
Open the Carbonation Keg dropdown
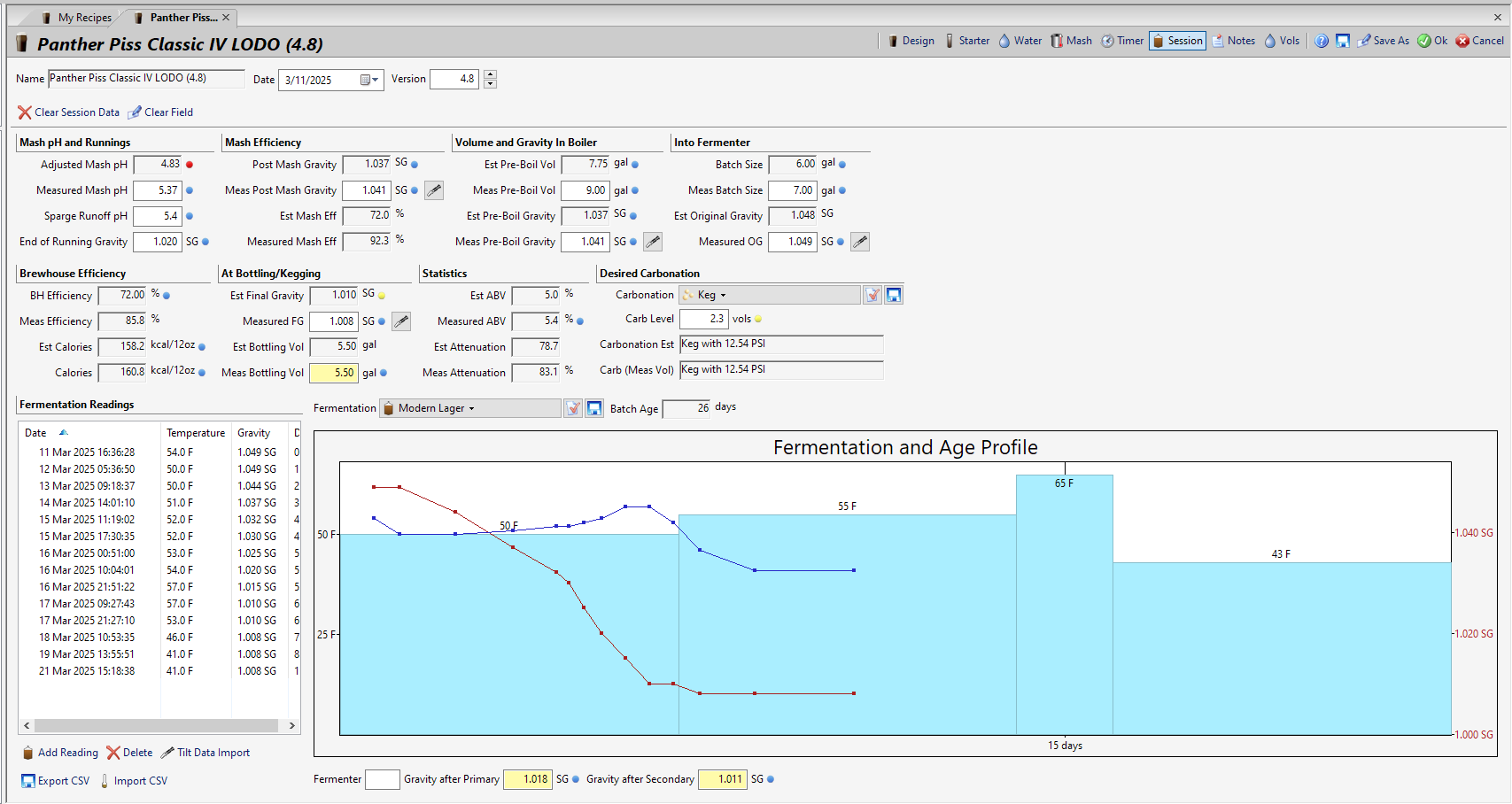769,295
